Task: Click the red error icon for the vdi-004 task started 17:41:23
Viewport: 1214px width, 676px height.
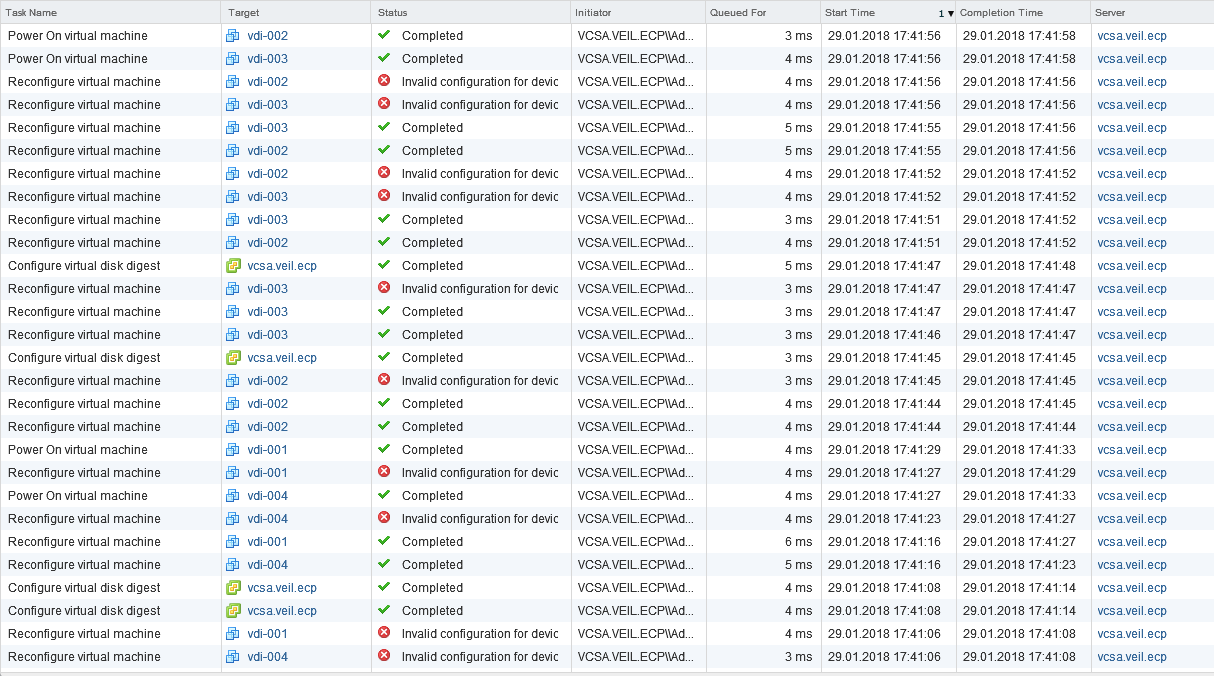Action: click(384, 519)
